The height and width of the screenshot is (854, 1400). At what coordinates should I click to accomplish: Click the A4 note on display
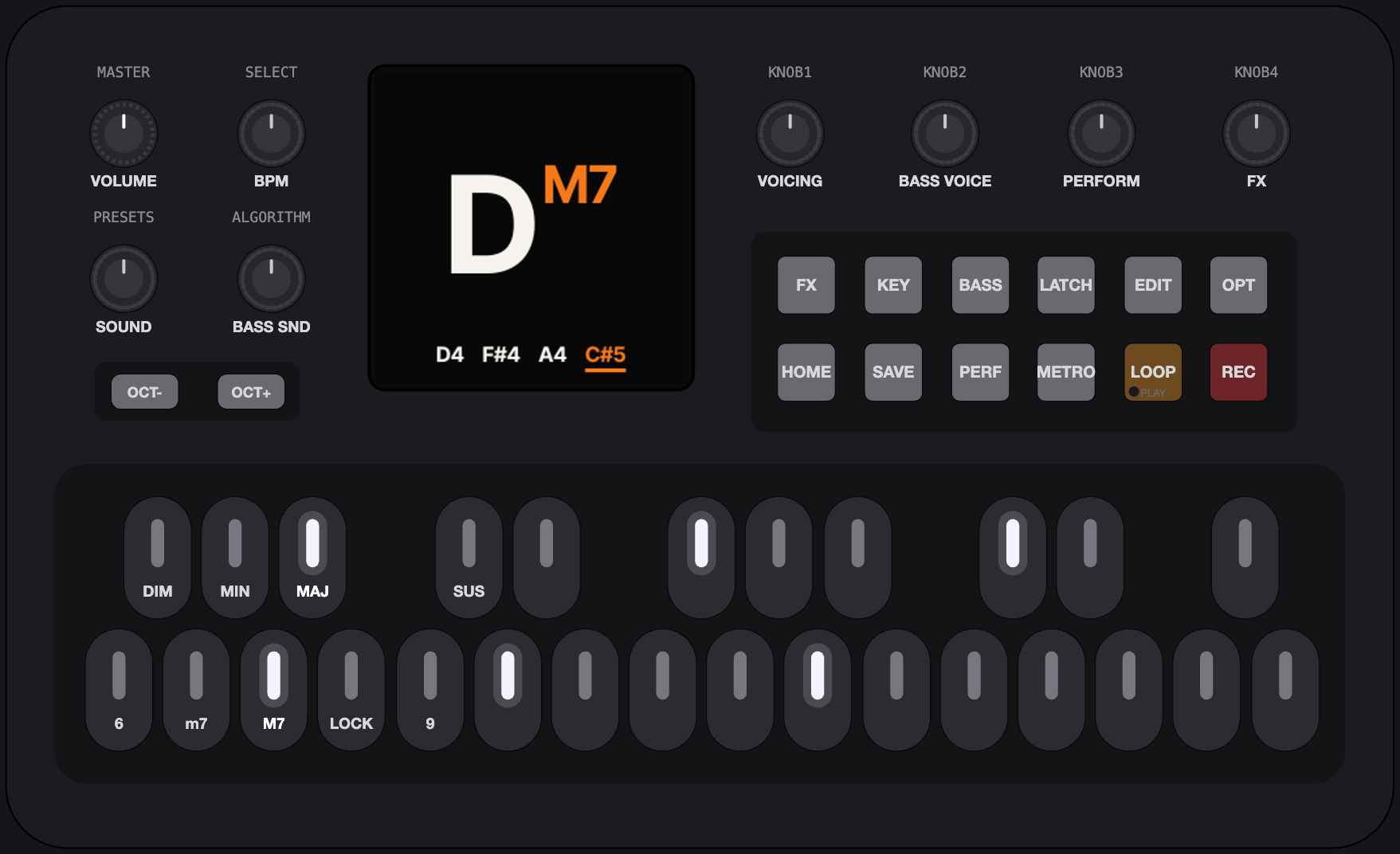[552, 355]
